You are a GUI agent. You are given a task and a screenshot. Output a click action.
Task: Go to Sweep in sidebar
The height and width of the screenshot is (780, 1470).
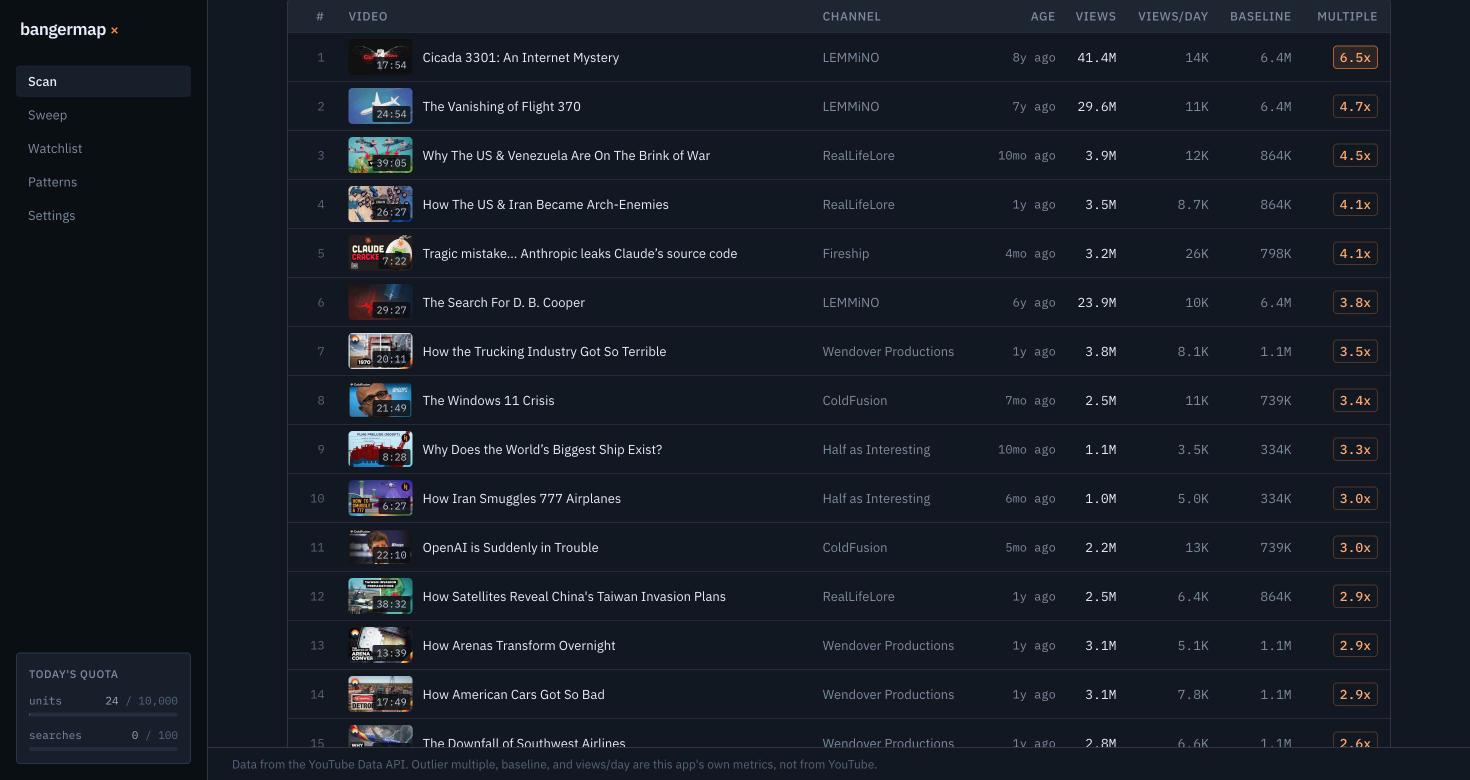pyautogui.click(x=103, y=115)
